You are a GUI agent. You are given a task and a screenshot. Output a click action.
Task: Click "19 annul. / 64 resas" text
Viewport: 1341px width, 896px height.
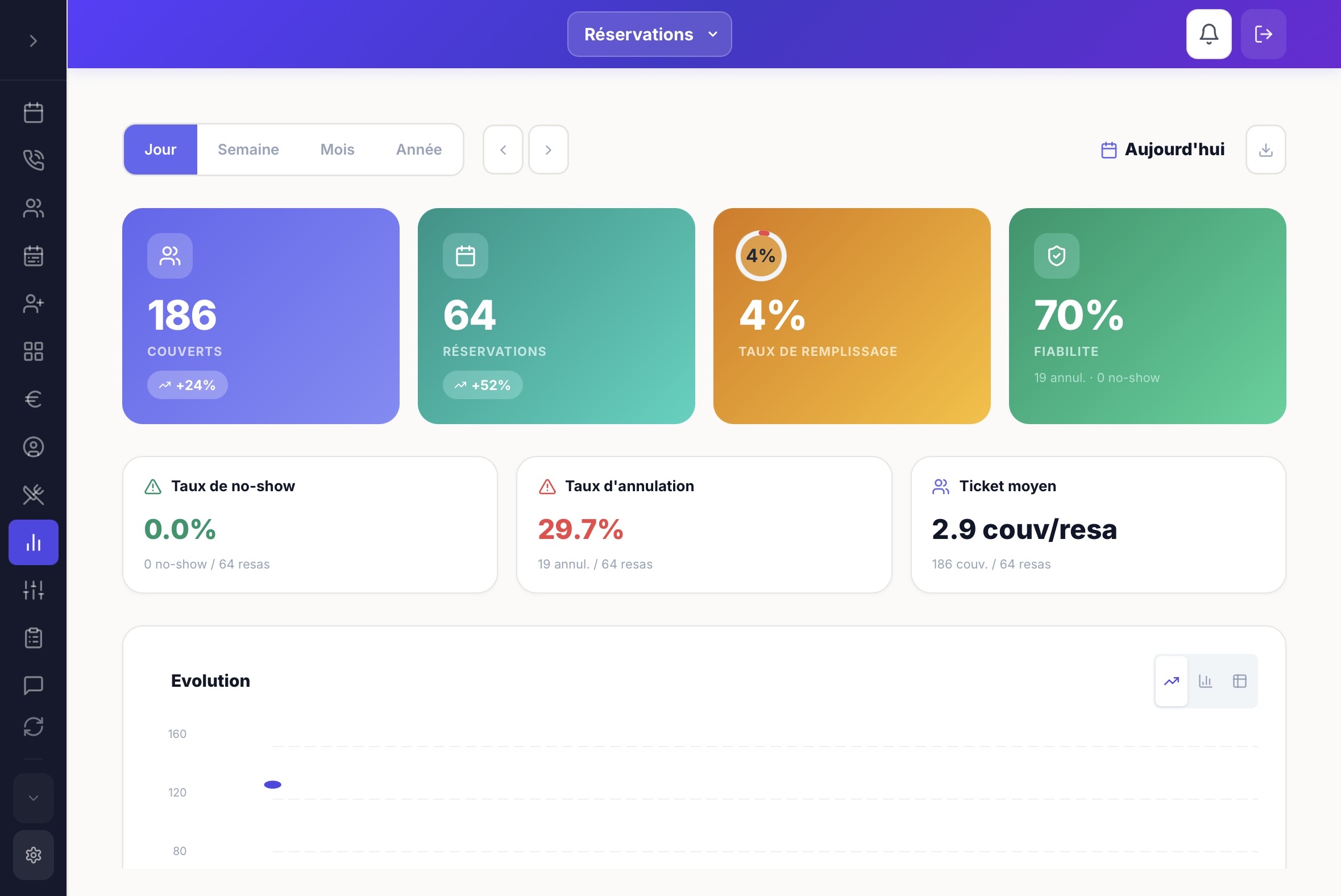pyautogui.click(x=595, y=565)
